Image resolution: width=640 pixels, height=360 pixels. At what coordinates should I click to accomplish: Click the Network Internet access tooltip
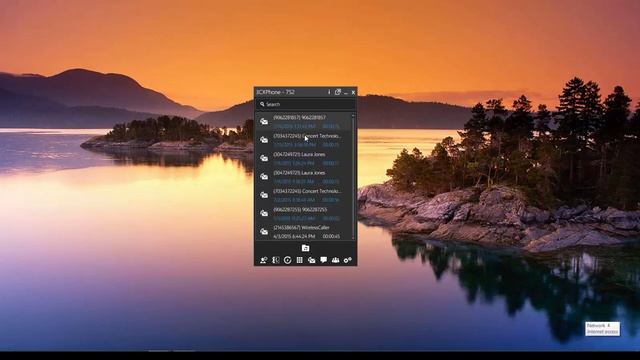pos(602,329)
